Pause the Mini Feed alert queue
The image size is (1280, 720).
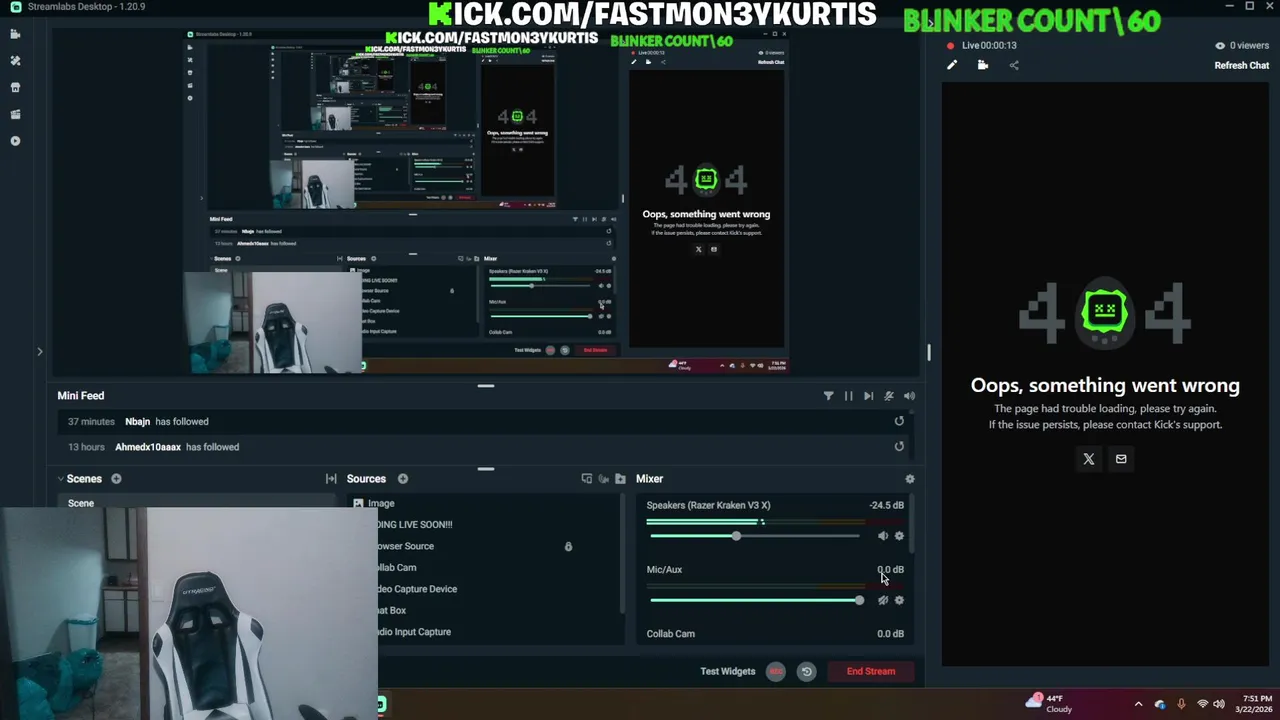click(x=848, y=396)
